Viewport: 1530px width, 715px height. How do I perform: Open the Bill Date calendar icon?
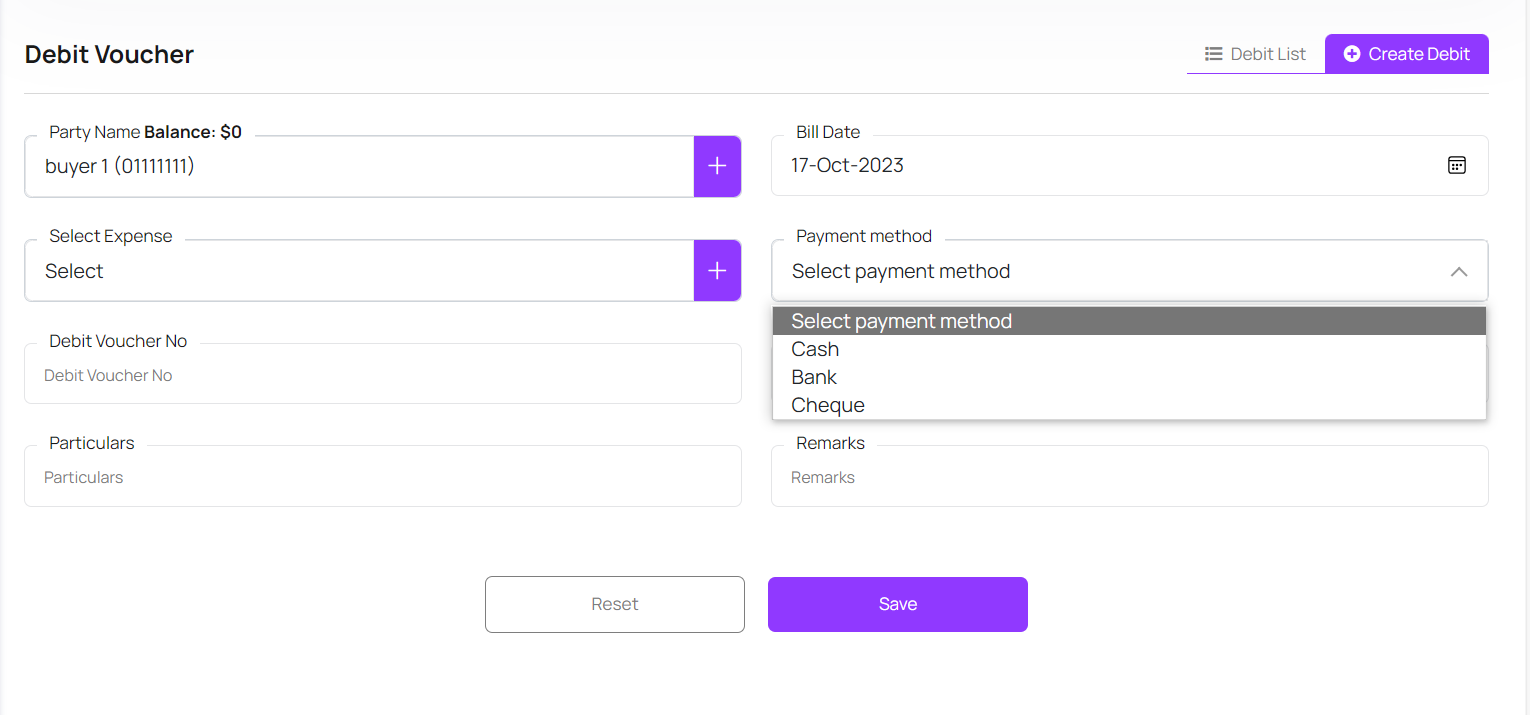click(1457, 165)
